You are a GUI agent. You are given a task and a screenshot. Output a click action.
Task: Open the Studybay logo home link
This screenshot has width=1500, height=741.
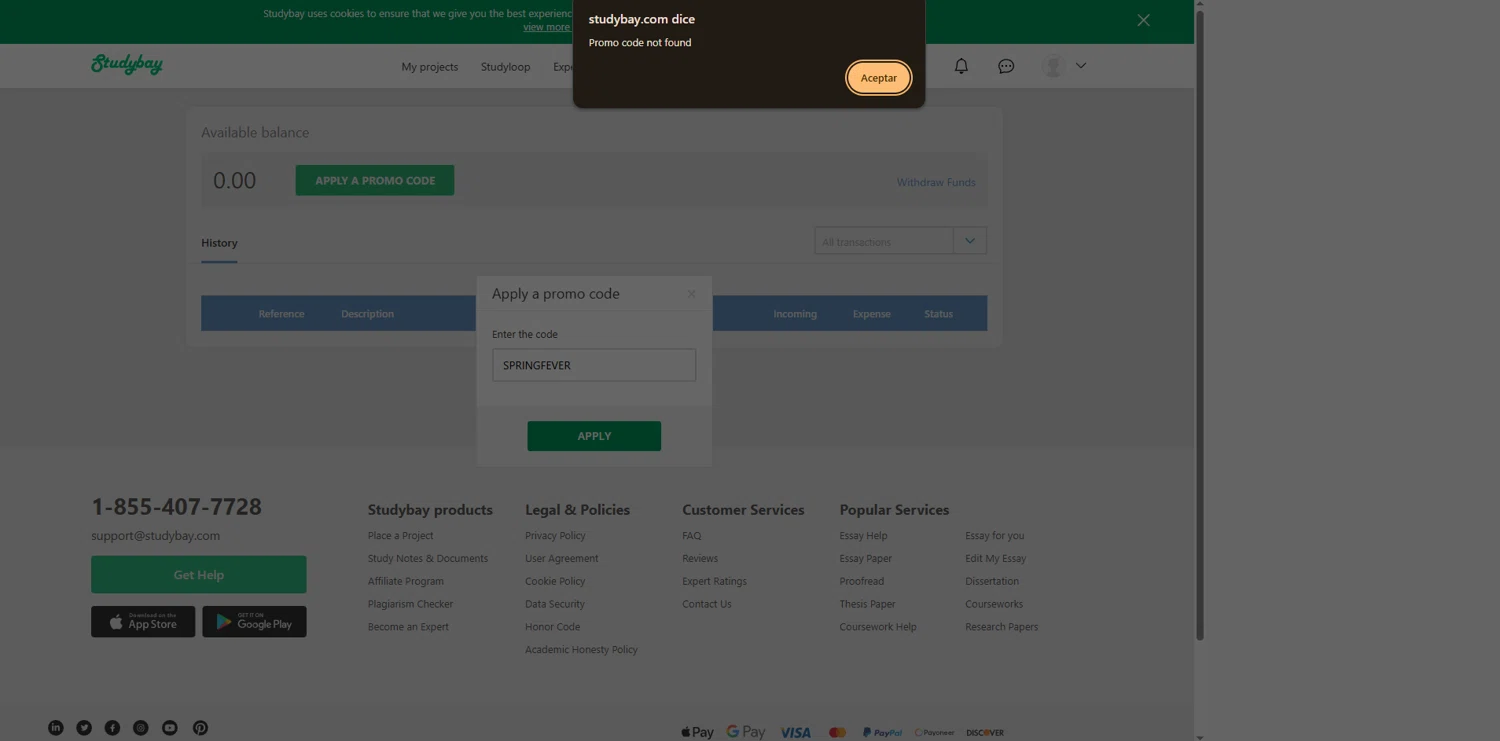(x=127, y=64)
